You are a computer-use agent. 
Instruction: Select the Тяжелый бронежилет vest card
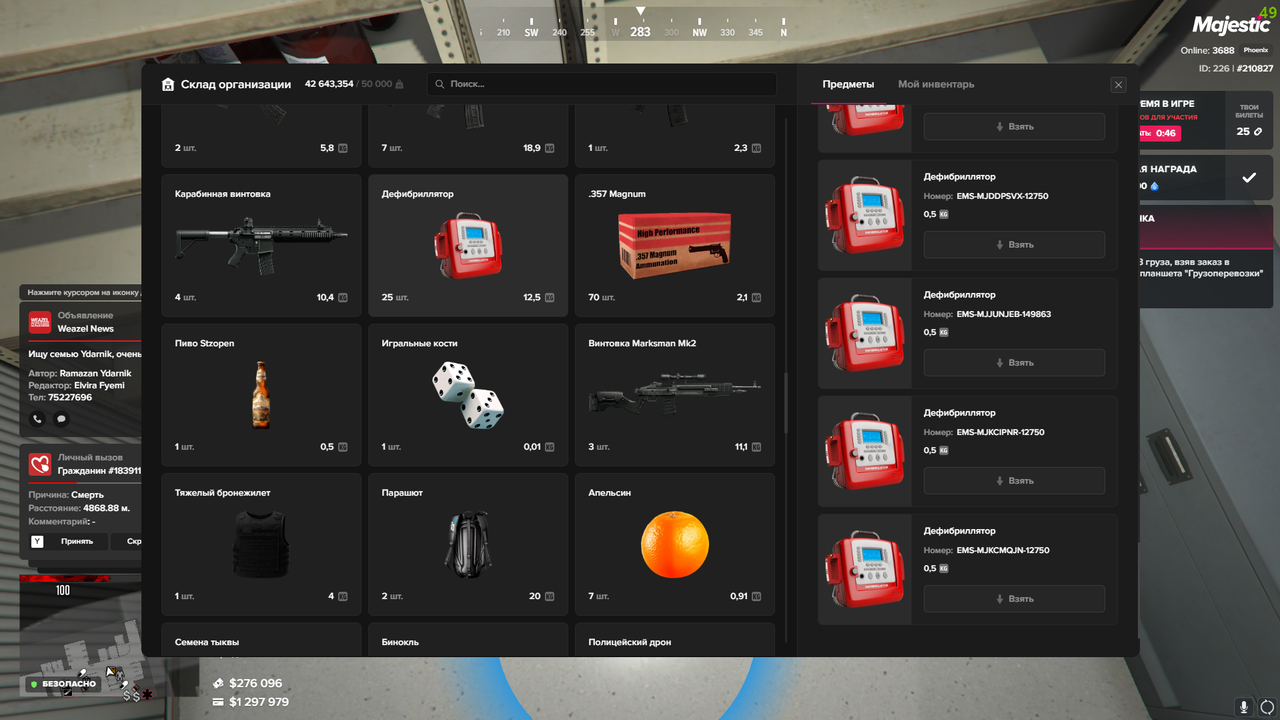pos(261,544)
